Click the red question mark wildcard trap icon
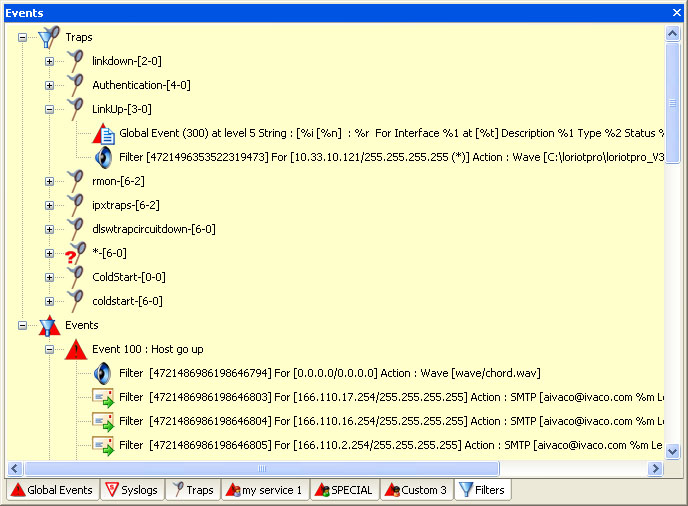The height and width of the screenshot is (506, 688). (74, 254)
